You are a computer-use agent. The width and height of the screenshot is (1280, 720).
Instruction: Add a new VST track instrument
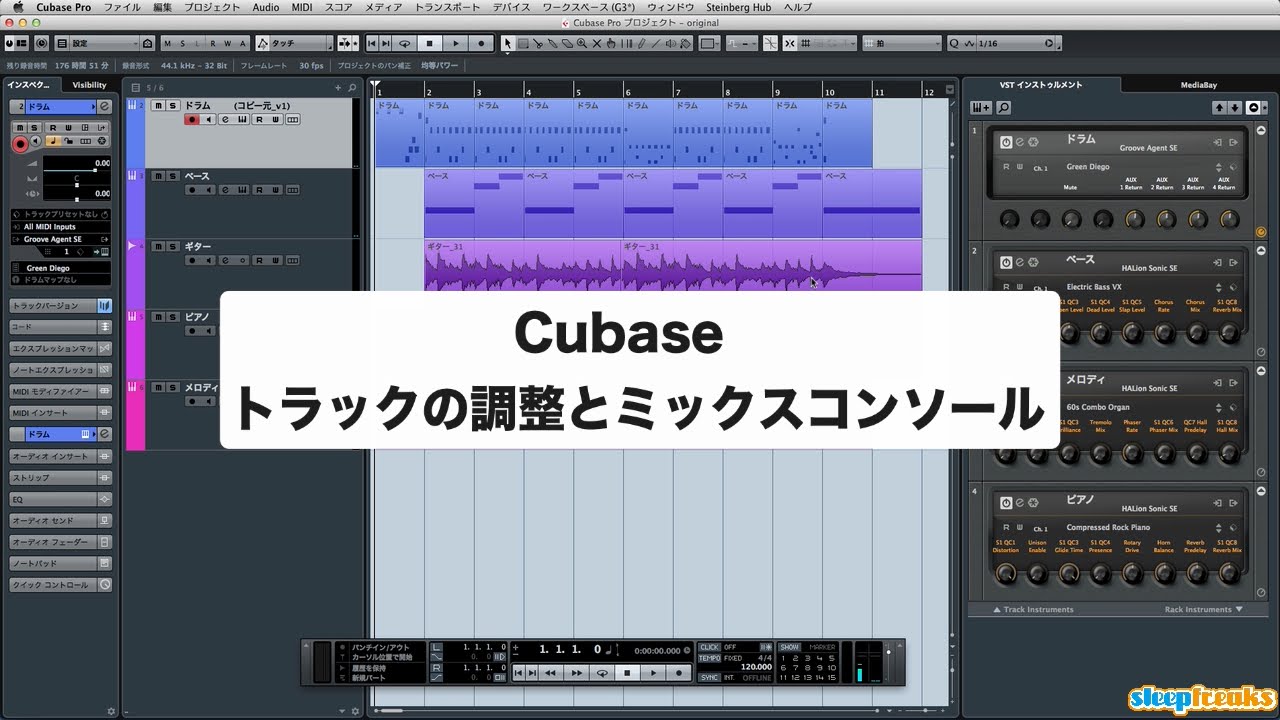[x=981, y=107]
